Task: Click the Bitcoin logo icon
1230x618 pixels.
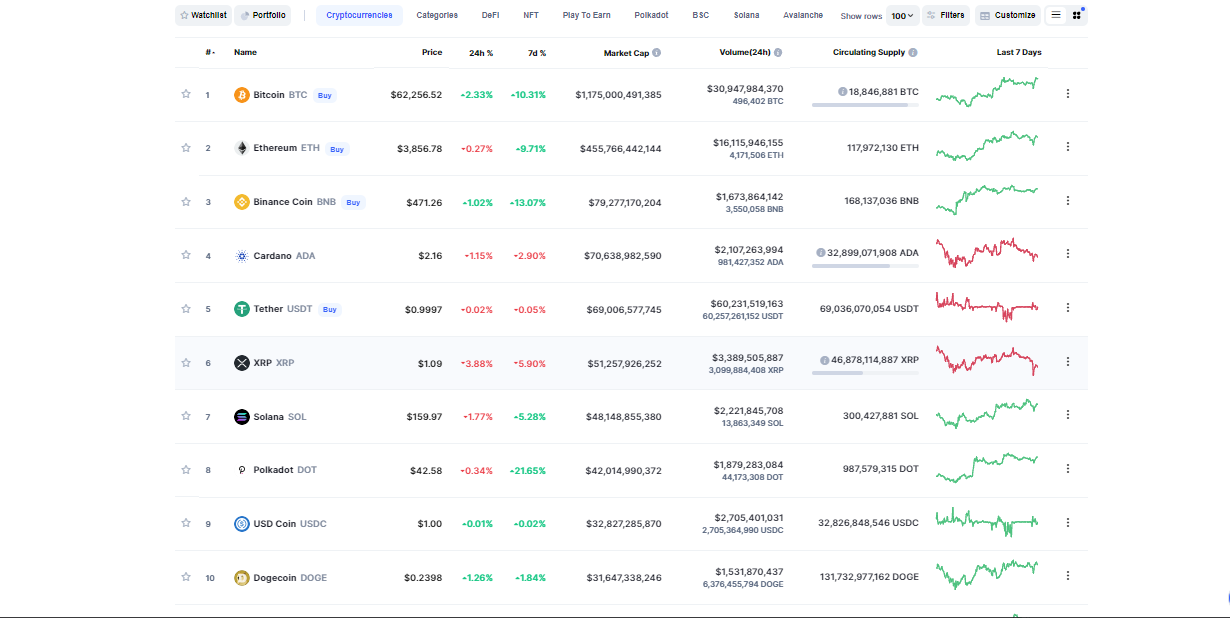Action: [242, 95]
